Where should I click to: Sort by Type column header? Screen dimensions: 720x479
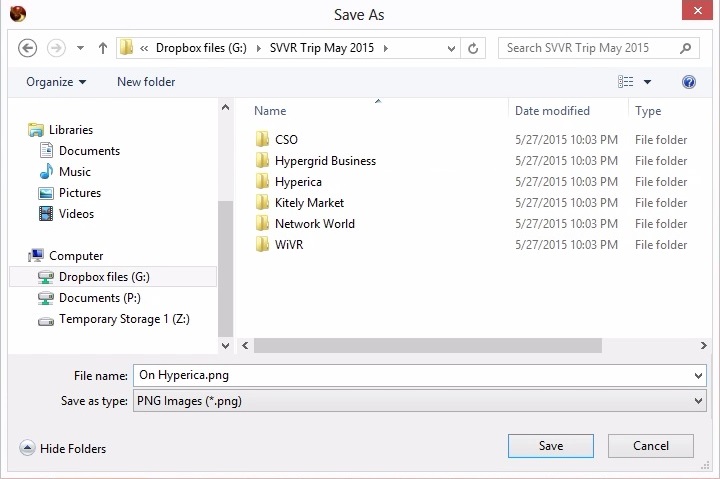648,111
